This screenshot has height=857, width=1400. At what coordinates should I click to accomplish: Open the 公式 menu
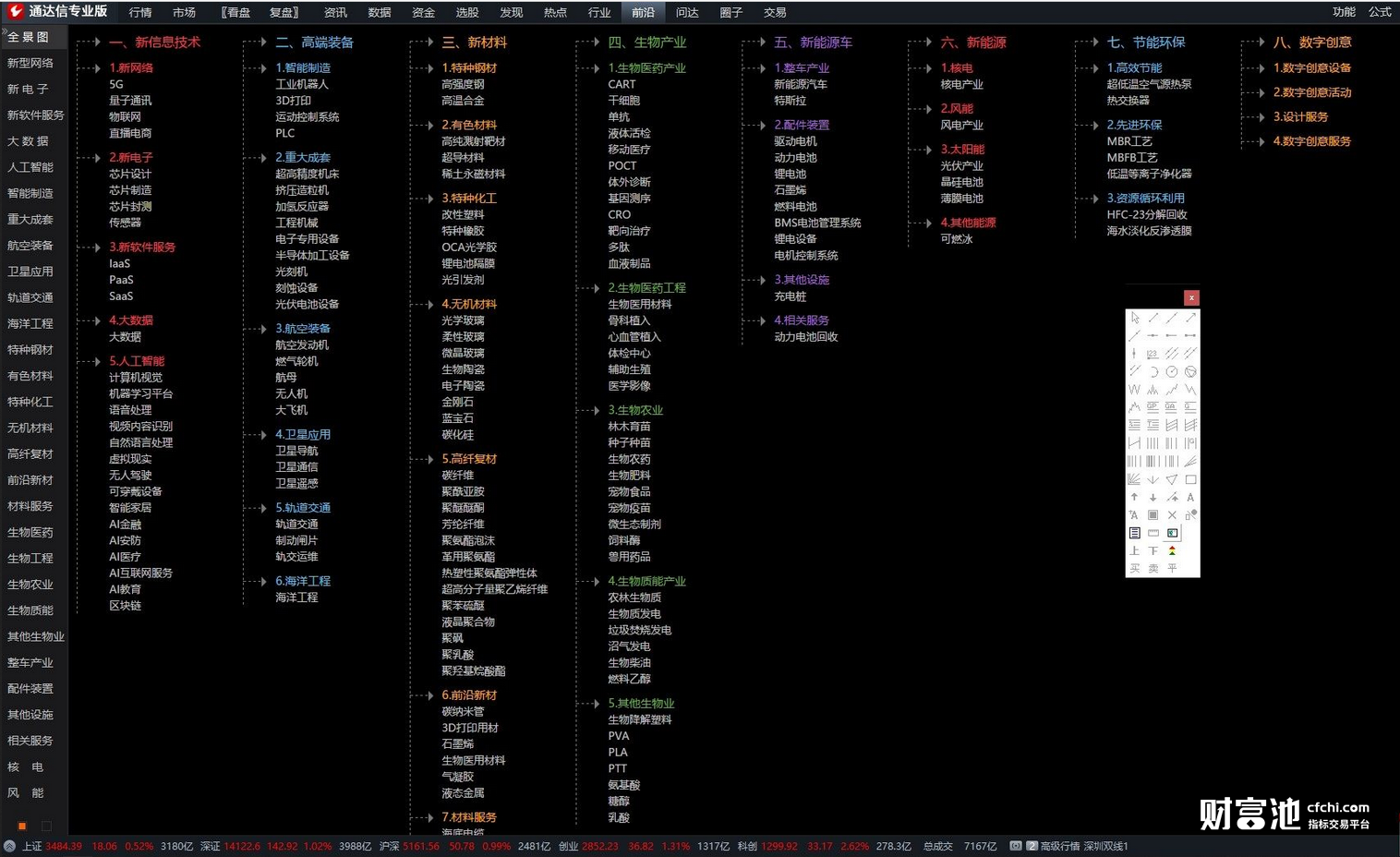coord(1381,12)
